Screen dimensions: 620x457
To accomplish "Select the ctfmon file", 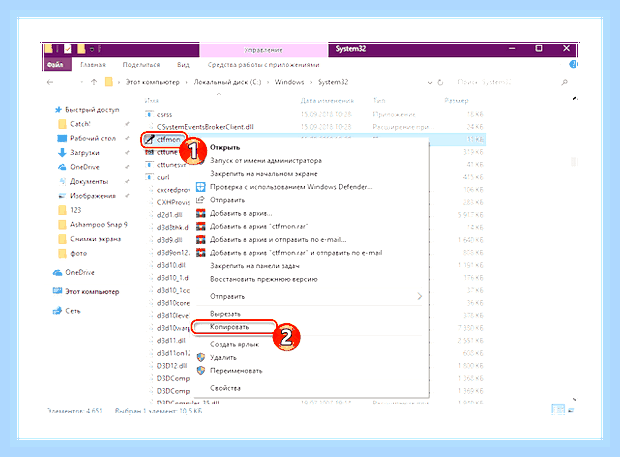I will (168, 140).
